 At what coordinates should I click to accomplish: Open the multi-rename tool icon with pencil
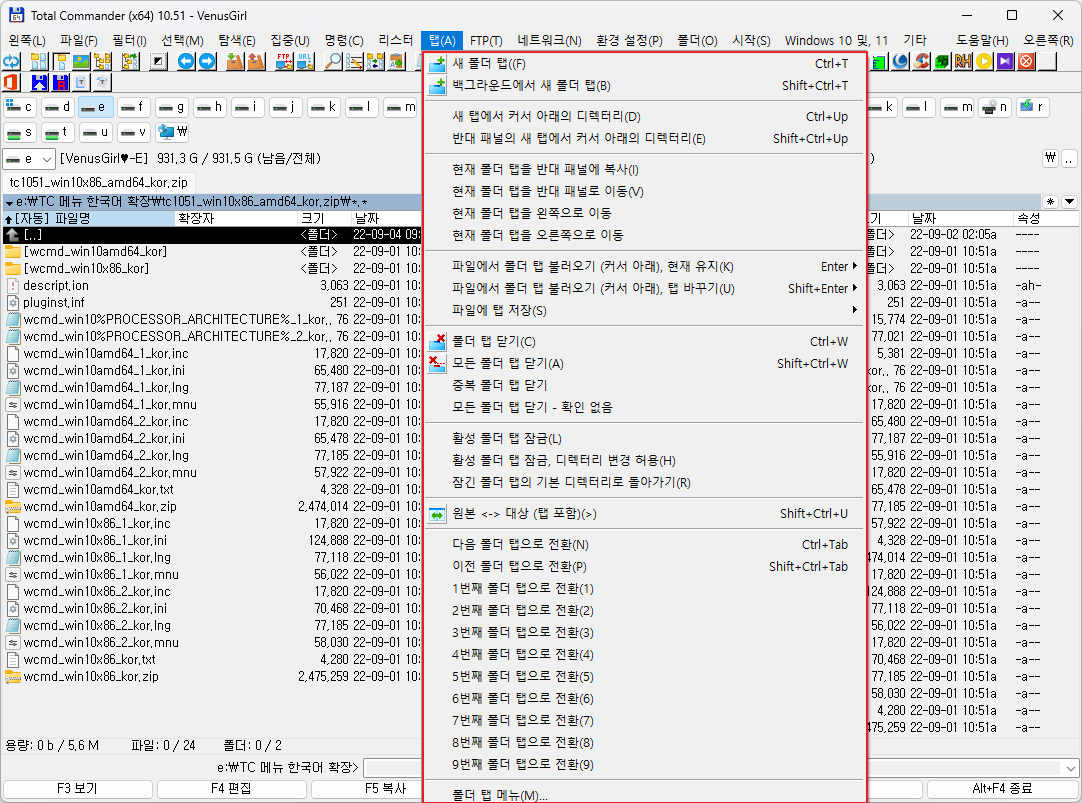tap(355, 61)
